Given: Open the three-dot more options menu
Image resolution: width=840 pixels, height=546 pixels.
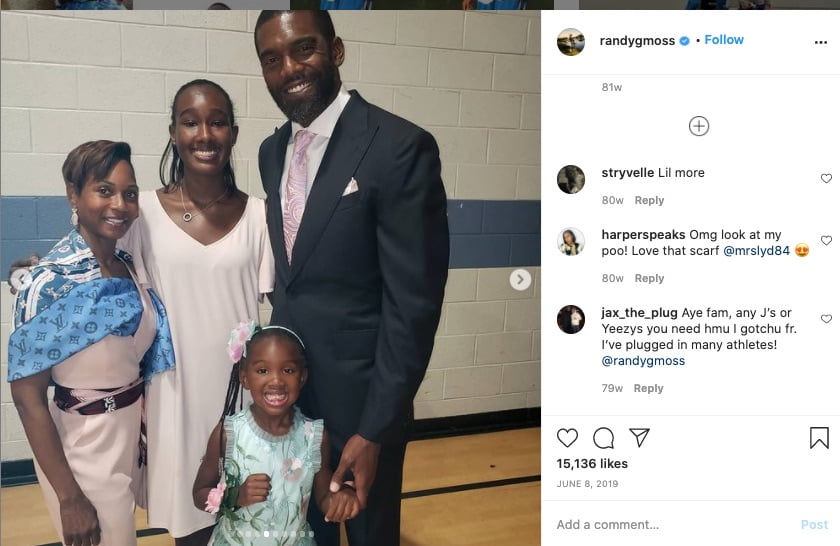Looking at the screenshot, I should [821, 42].
